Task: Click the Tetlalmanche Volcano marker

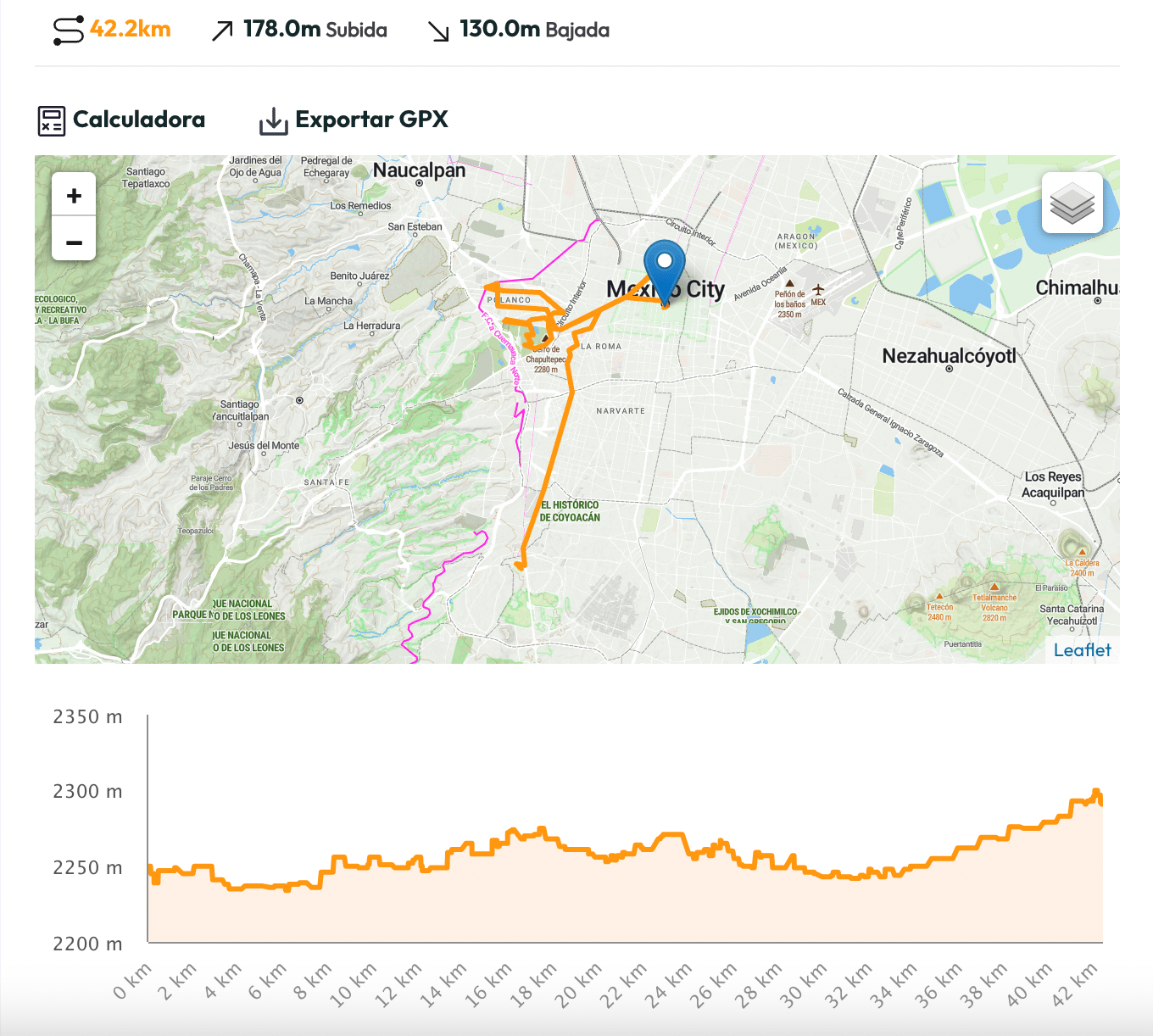Action: [994, 587]
